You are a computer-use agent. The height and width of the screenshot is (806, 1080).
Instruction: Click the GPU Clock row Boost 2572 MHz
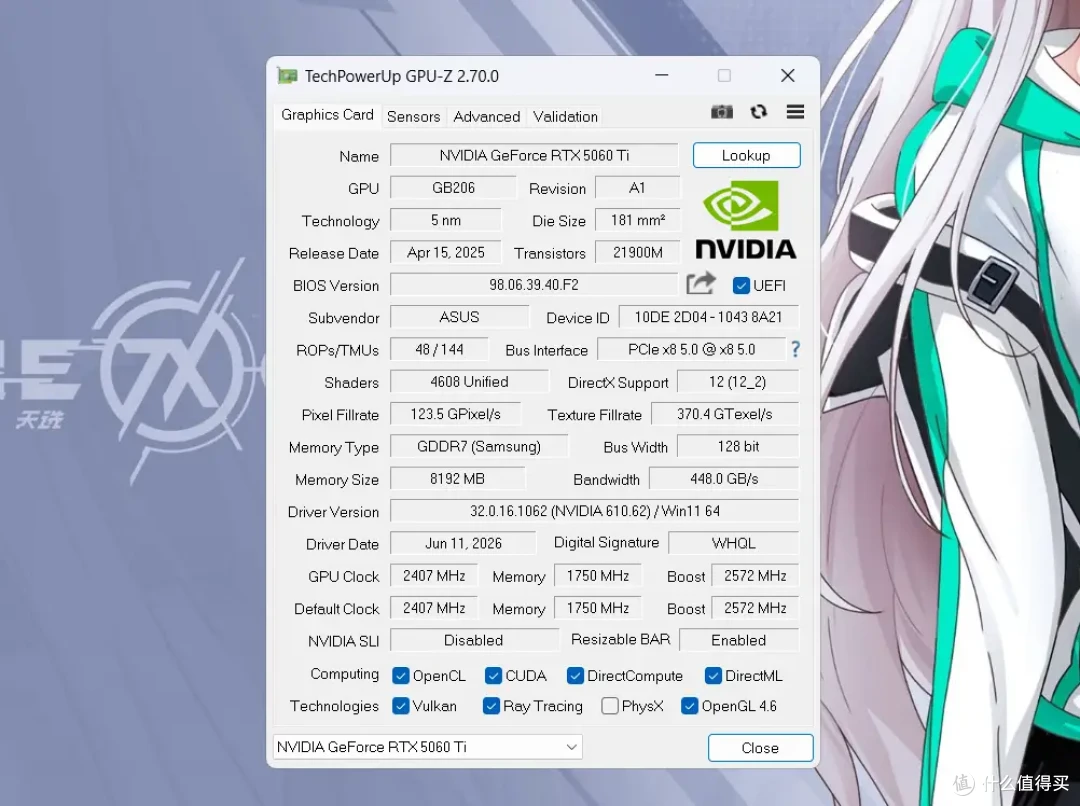tap(756, 575)
